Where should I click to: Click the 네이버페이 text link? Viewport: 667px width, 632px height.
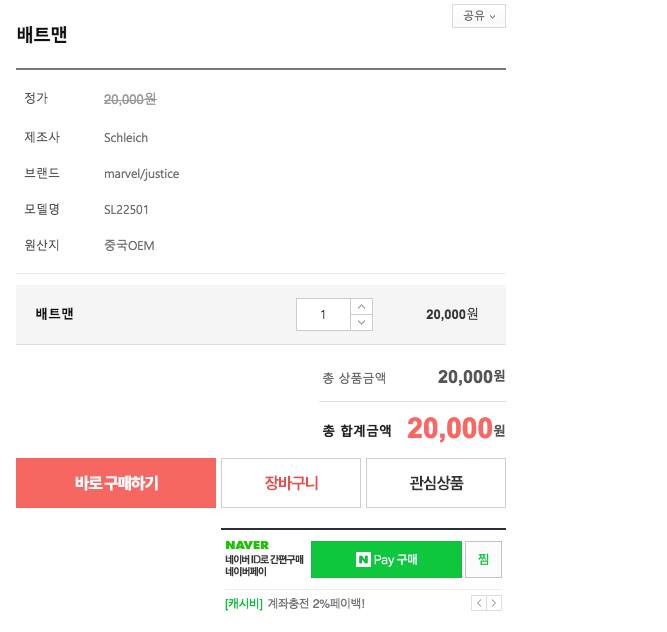click(x=246, y=572)
